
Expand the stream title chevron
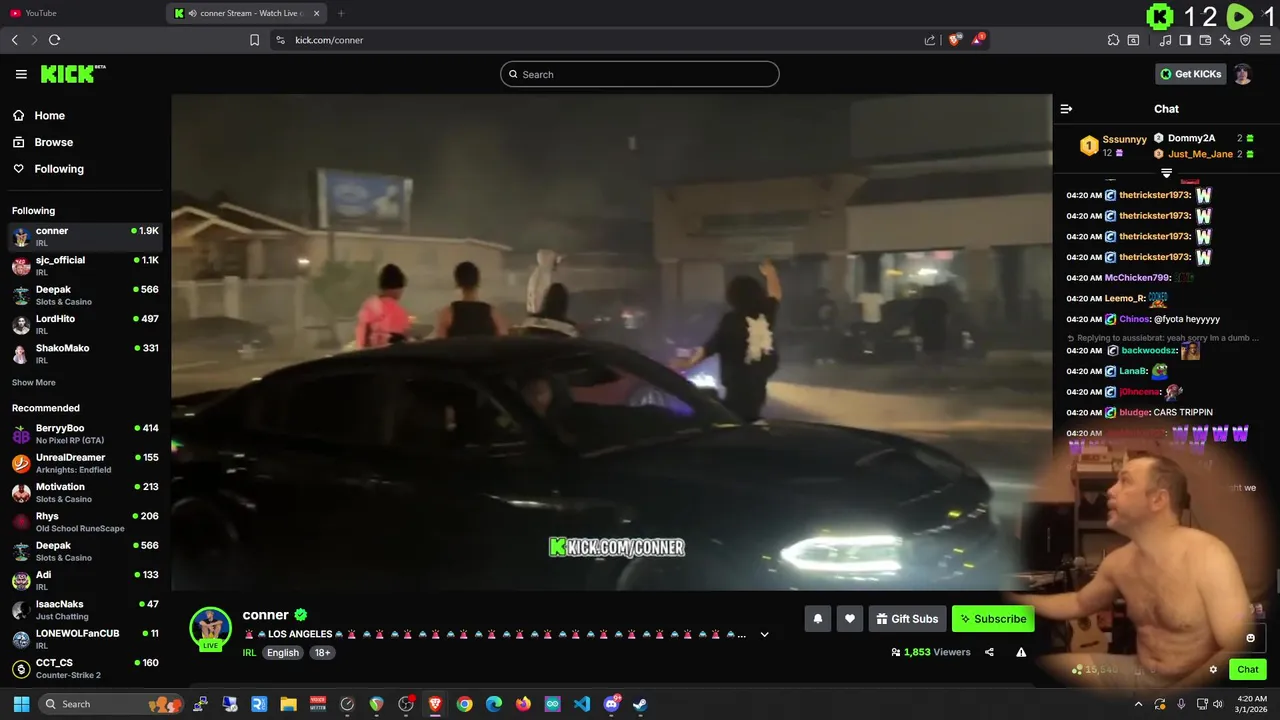765,634
